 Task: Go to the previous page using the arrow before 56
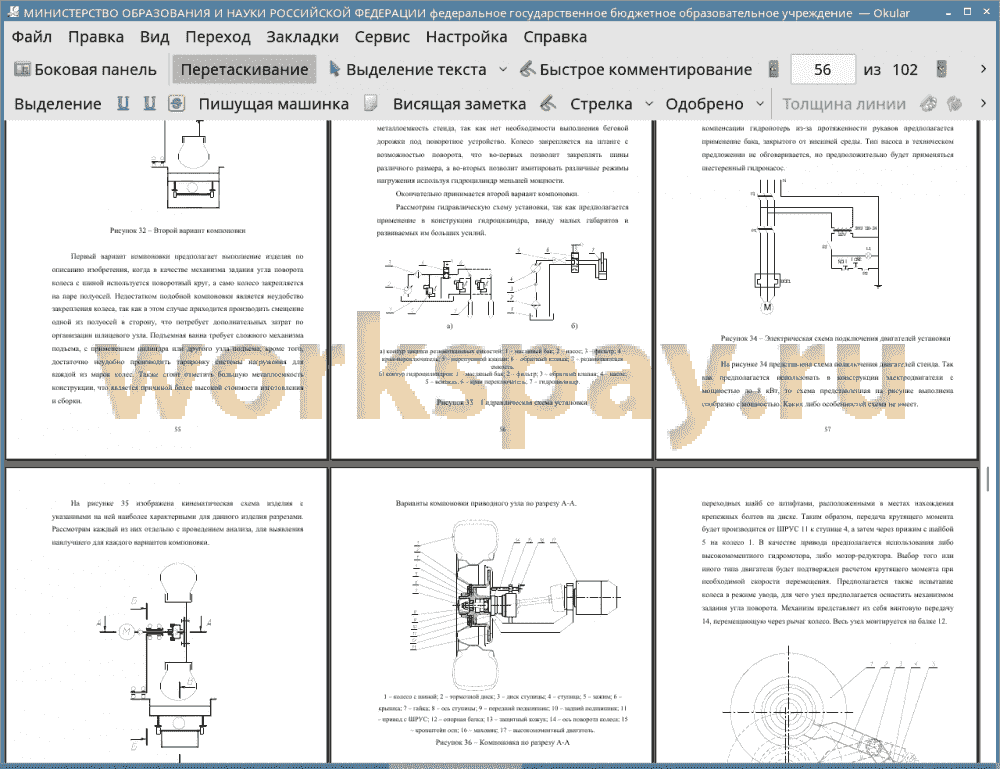(x=774, y=70)
